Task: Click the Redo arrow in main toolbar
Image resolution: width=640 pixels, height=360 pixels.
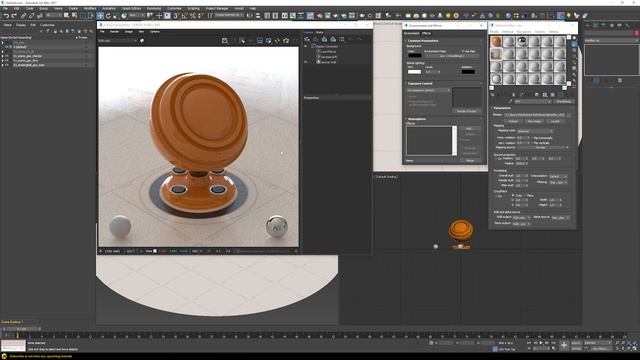Action: pos(14,16)
